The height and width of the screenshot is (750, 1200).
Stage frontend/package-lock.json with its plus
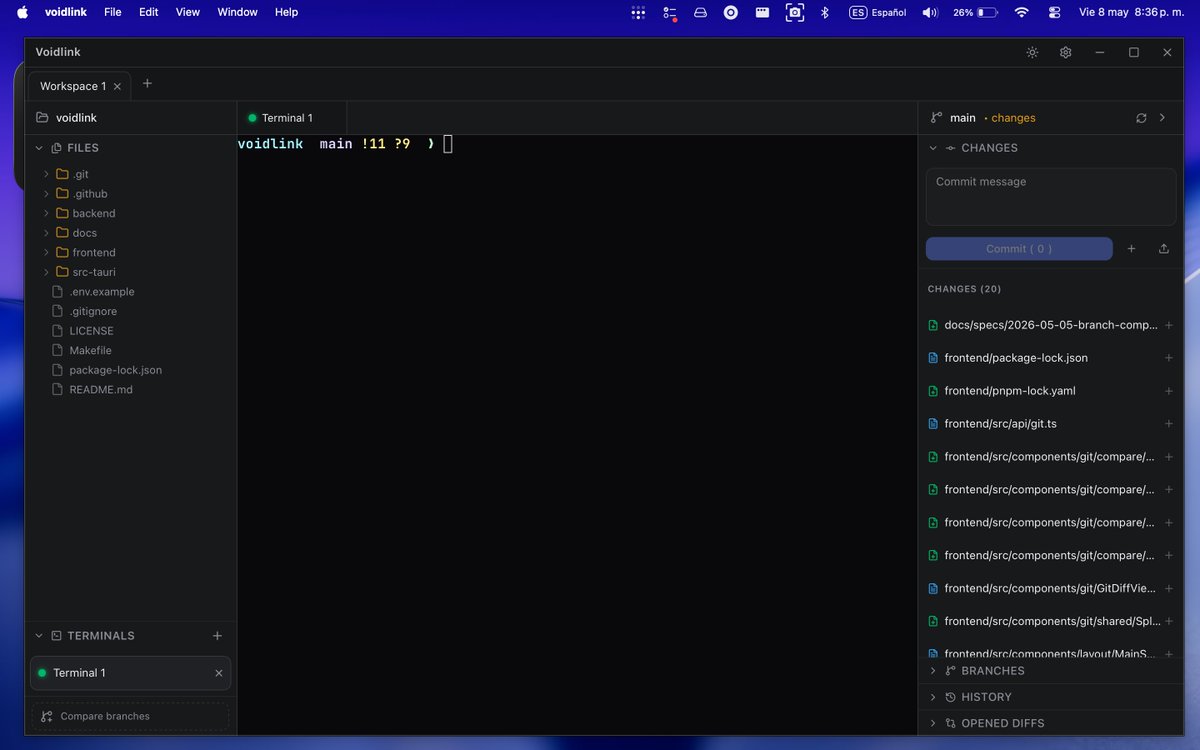[x=1169, y=358]
